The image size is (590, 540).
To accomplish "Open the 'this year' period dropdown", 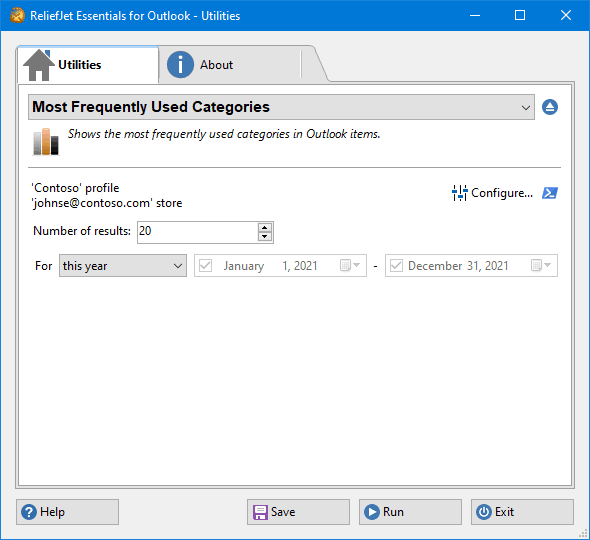I will [x=123, y=266].
